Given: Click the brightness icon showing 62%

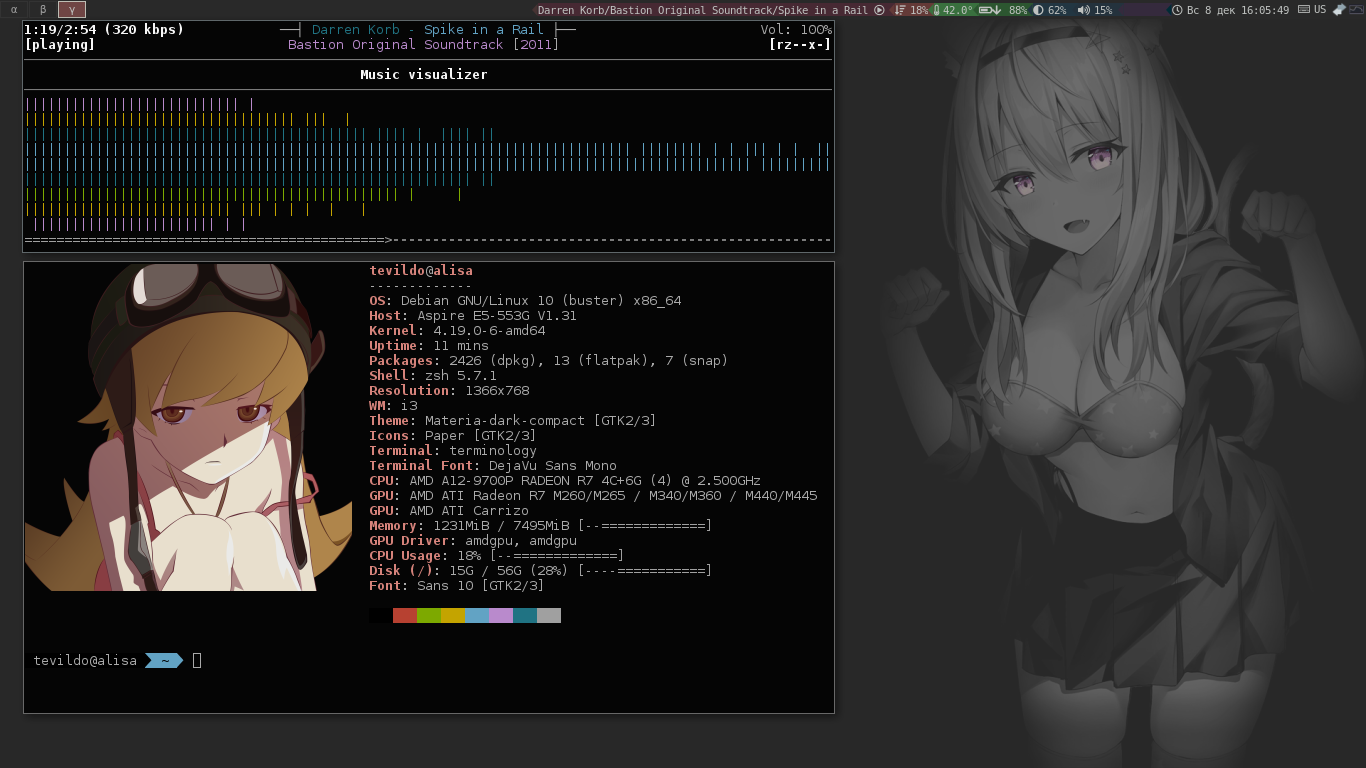Looking at the screenshot, I should (x=1038, y=10).
